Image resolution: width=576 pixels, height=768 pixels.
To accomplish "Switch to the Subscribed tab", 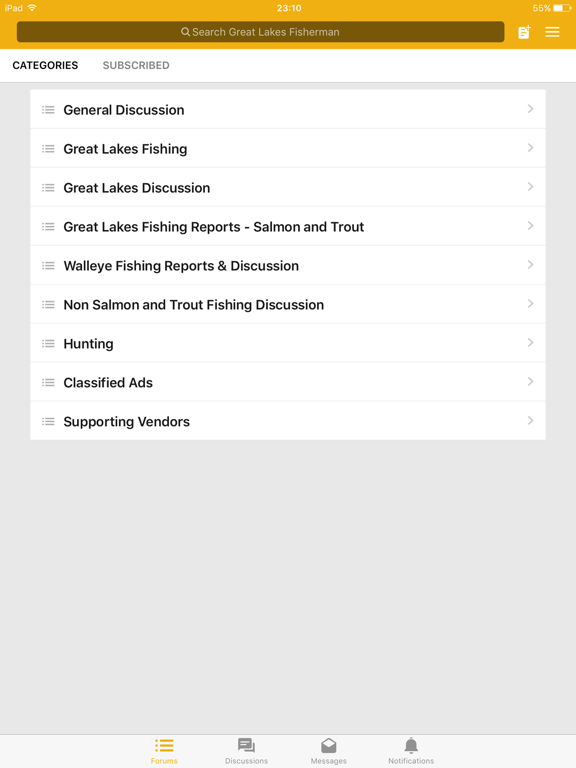I will coord(136,66).
